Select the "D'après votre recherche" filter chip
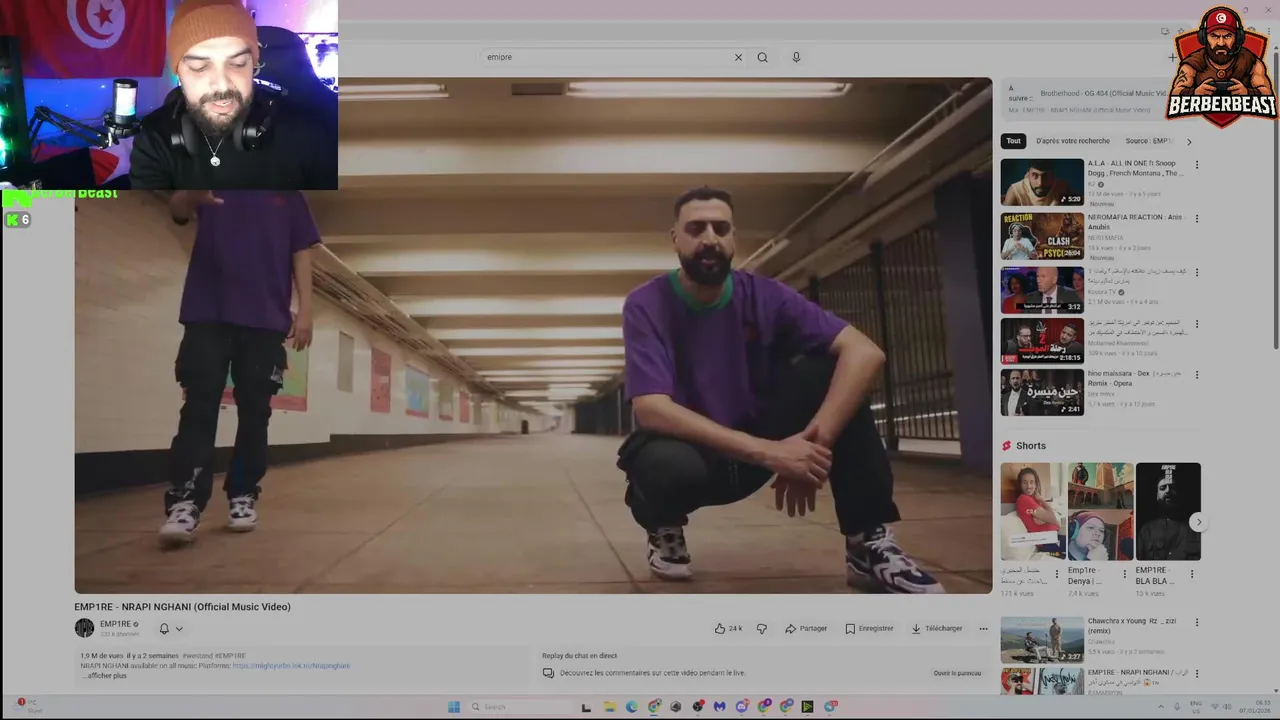The width and height of the screenshot is (1280, 720). coord(1073,141)
